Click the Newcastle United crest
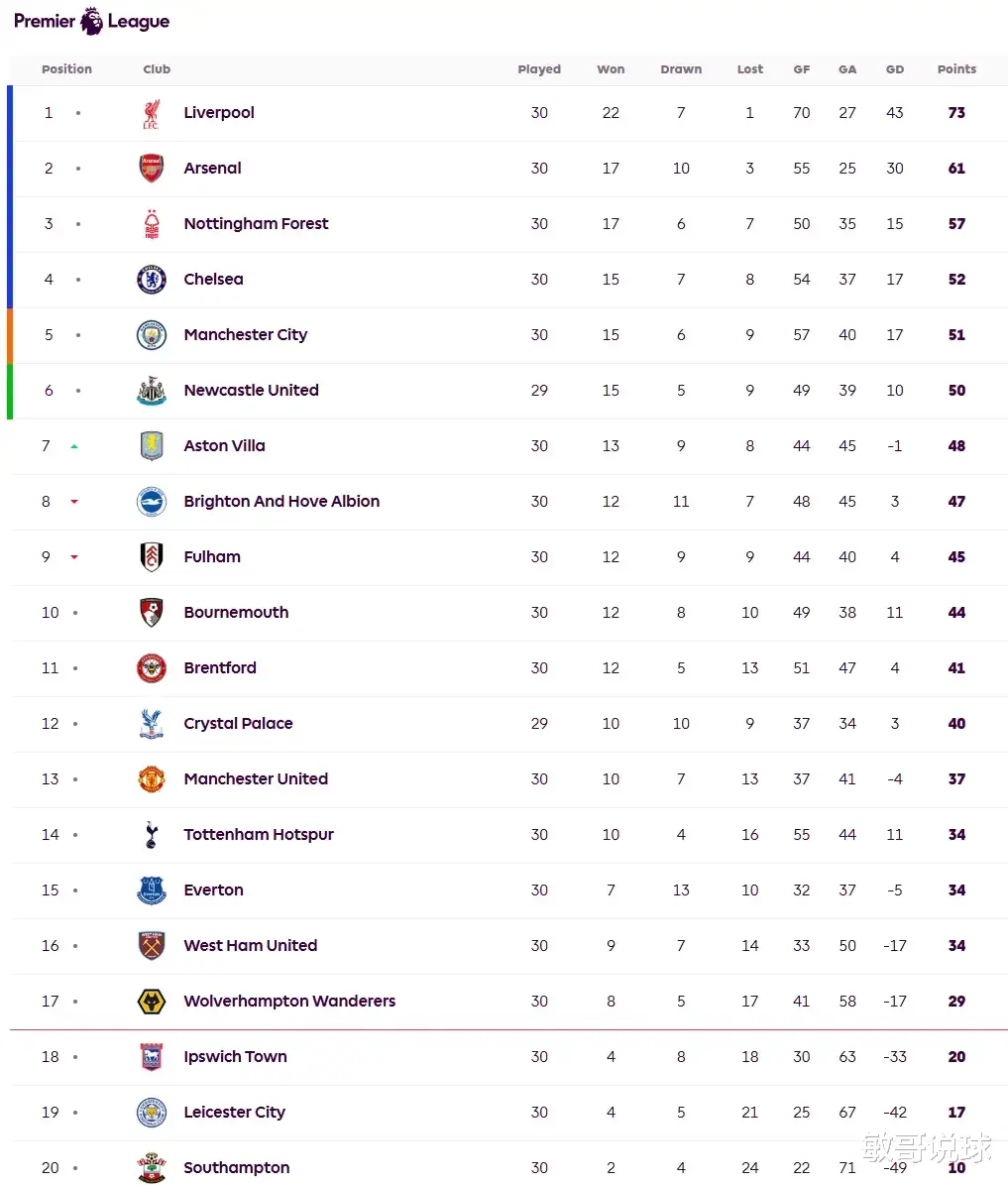The width and height of the screenshot is (1008, 1185). point(151,391)
